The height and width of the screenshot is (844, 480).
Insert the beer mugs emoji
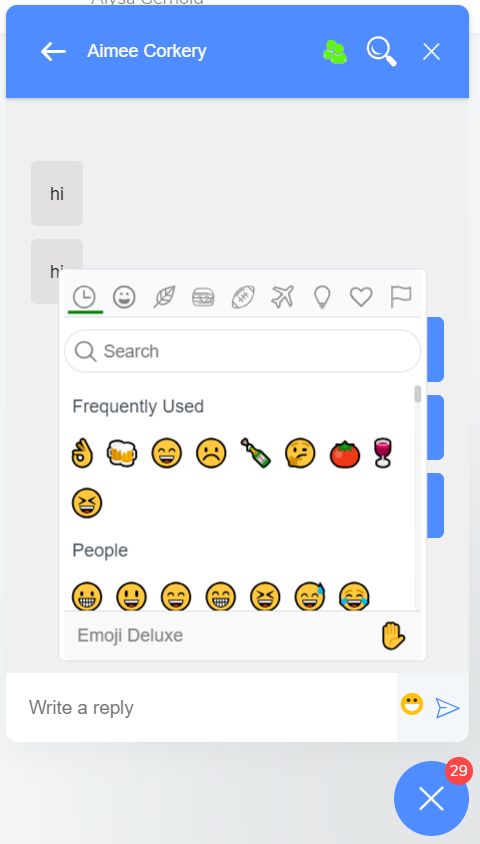[122, 453]
